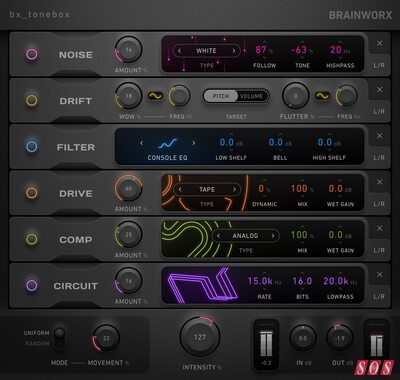Click the DRIVE Amount knob
The width and height of the screenshot is (400, 380).
129,189
